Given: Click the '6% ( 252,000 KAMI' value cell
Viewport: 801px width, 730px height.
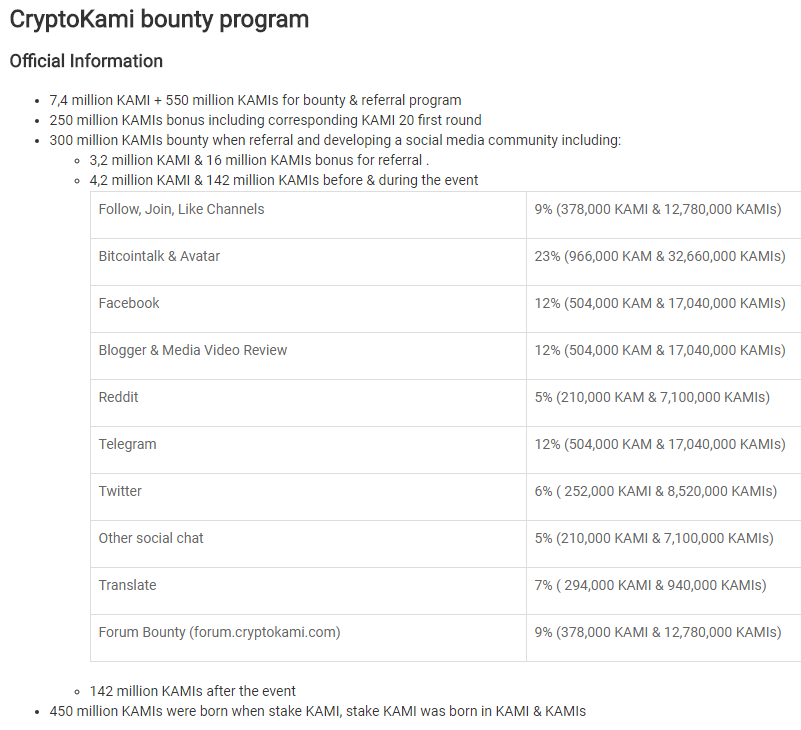Looking at the screenshot, I should tap(664, 497).
